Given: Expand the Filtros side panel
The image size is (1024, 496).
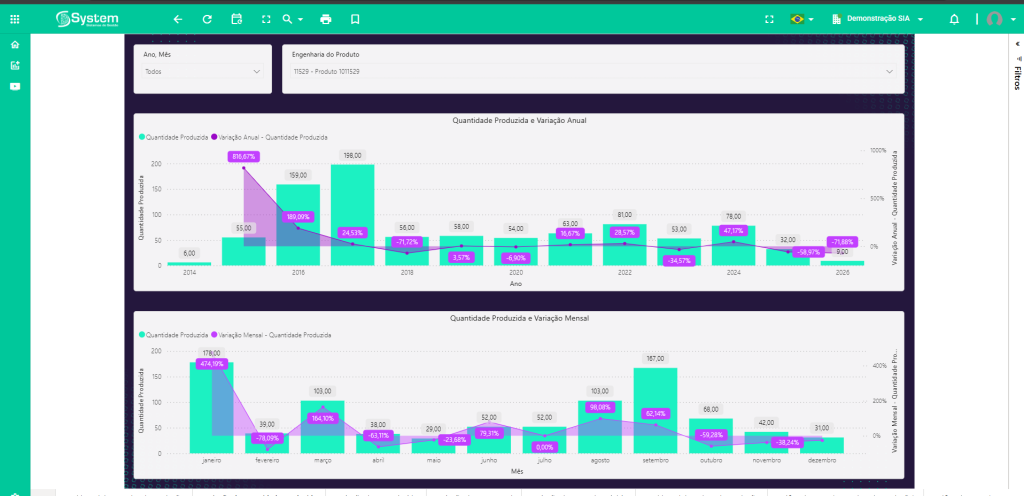Looking at the screenshot, I should pyautogui.click(x=1016, y=77).
